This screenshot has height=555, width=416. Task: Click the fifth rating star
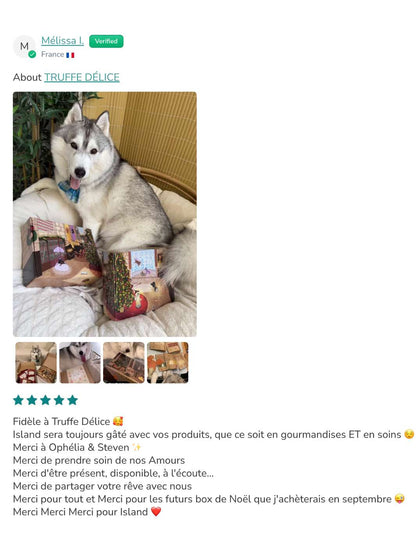[72, 400]
